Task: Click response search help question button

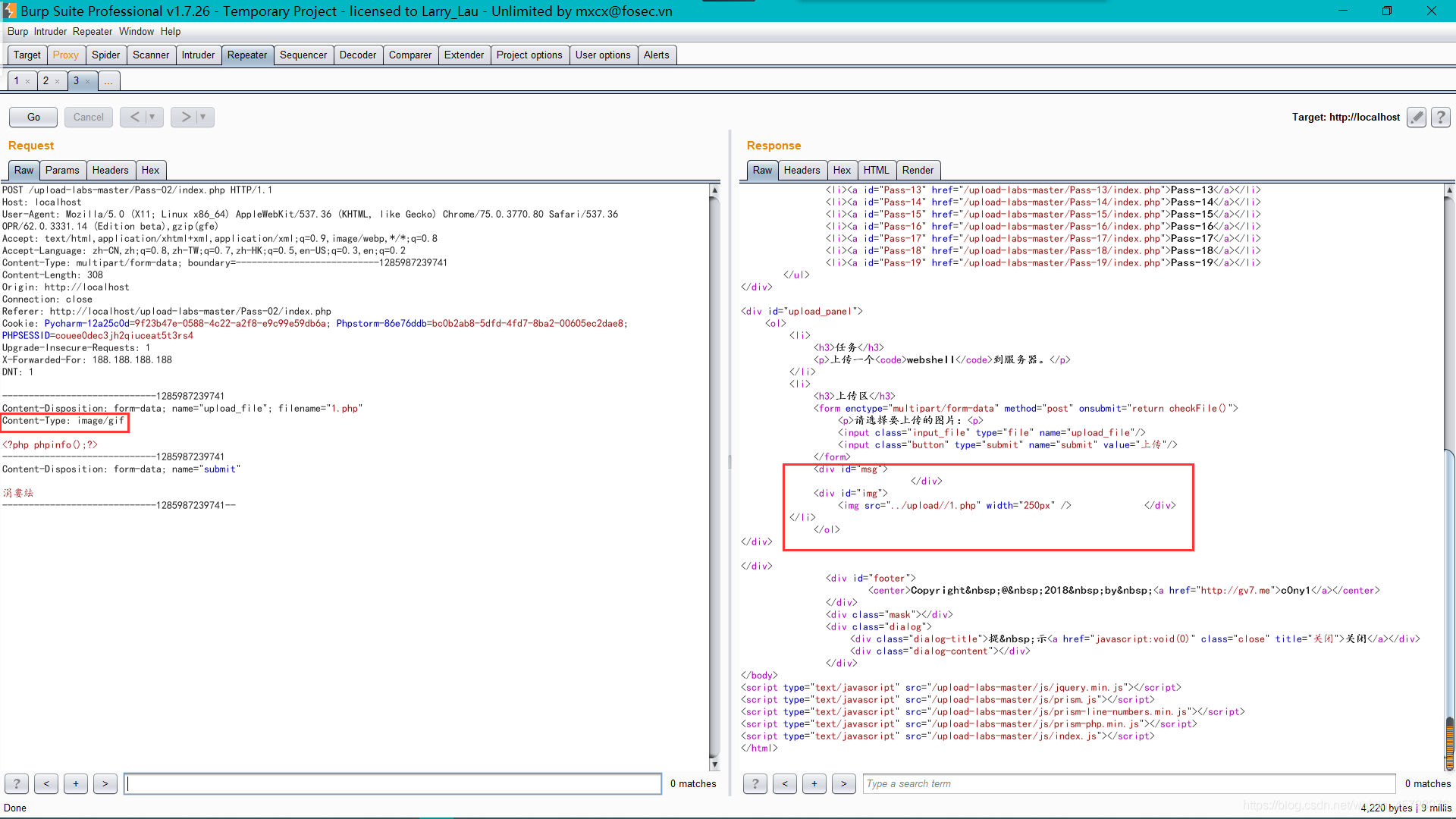Action: 755,783
